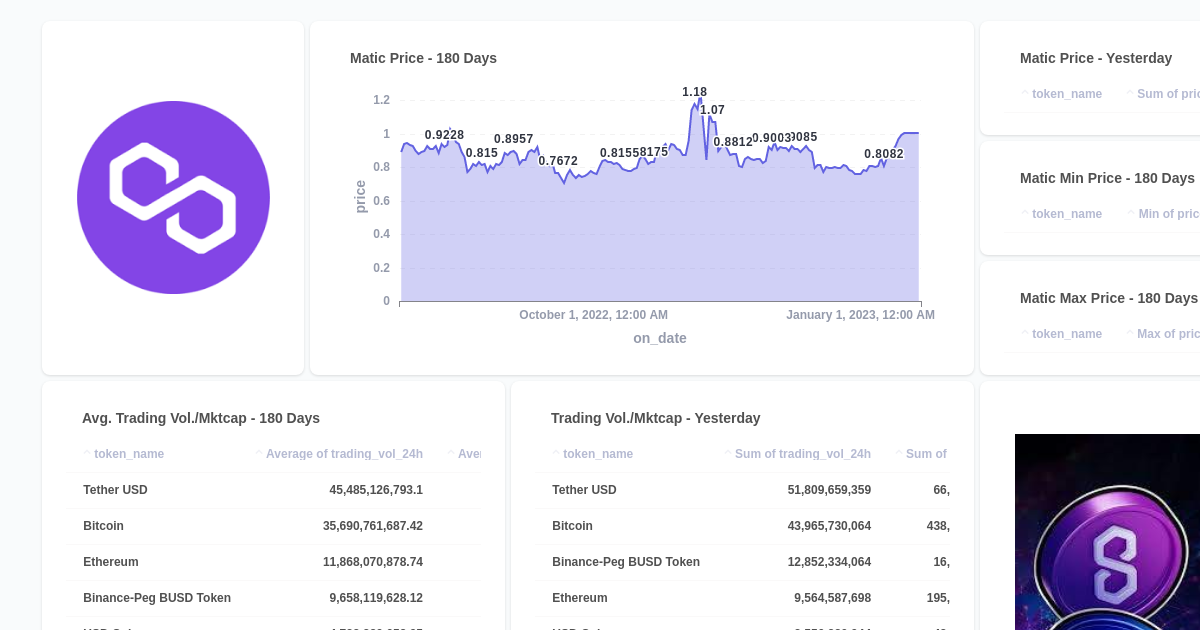Screen dimensions: 1200x630
Task: Click the sort icon on Average of trading_vol_24h column
Action: (x=257, y=453)
